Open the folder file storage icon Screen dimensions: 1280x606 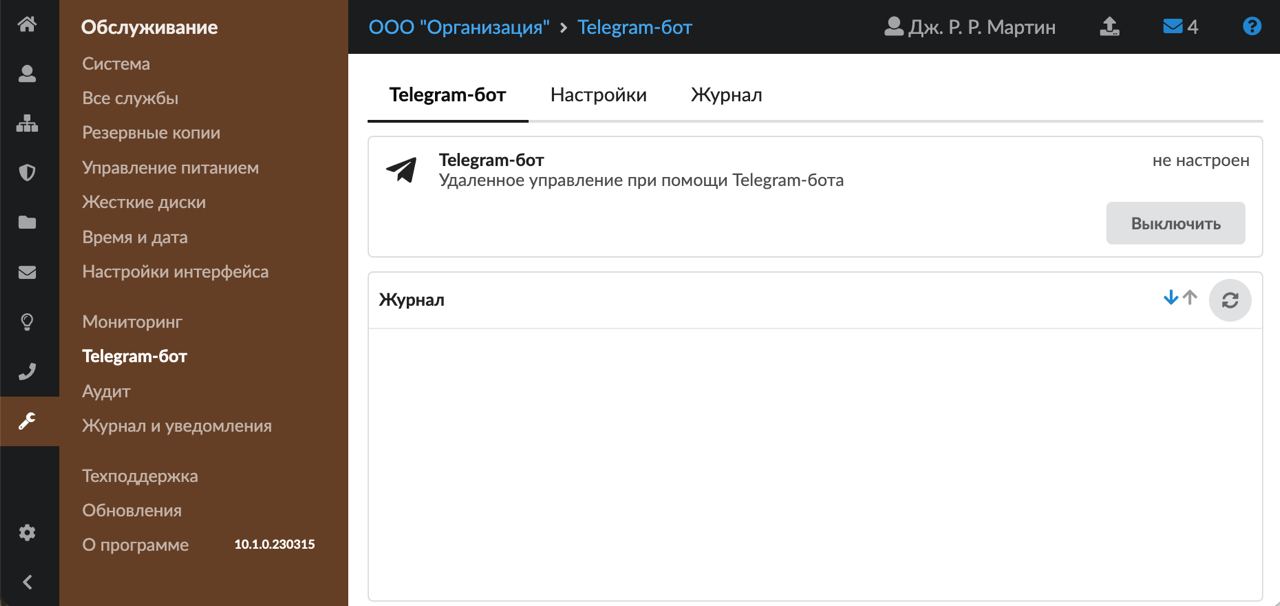point(27,222)
